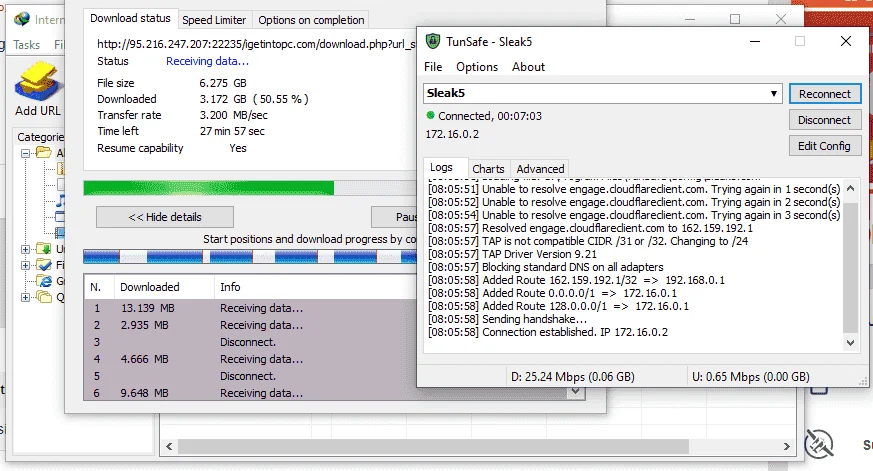Viewport: 873px width, 471px height.
Task: Click the log scrollbar down arrow
Action: click(x=850, y=343)
